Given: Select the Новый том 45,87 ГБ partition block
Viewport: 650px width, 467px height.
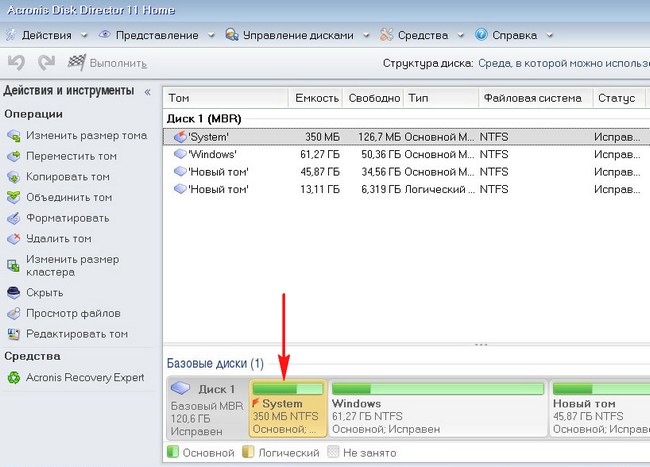Looking at the screenshot, I should point(599,409).
